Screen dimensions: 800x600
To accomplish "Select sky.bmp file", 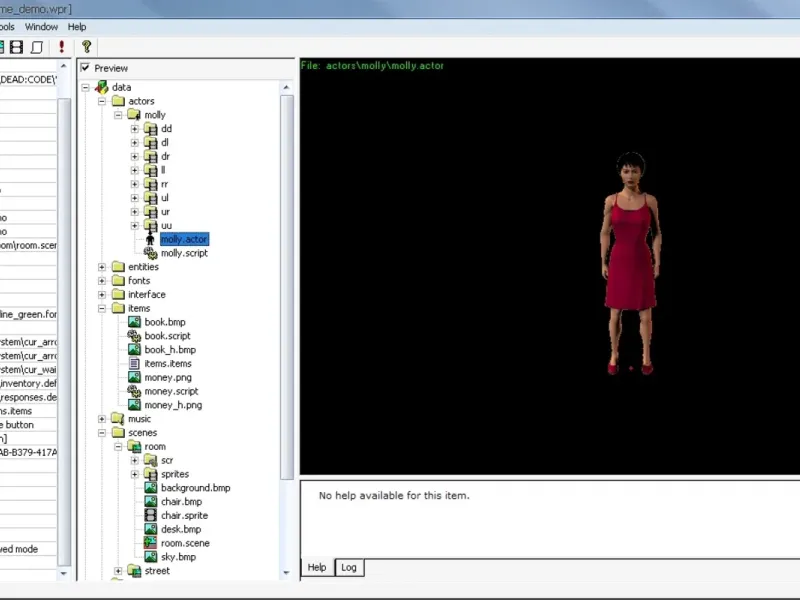I will (178, 557).
